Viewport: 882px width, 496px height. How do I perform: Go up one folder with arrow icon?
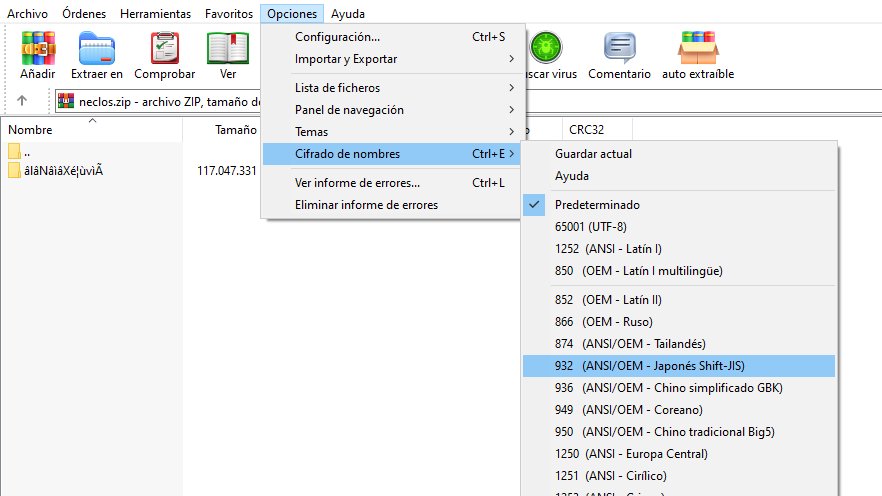pyautogui.click(x=22, y=101)
